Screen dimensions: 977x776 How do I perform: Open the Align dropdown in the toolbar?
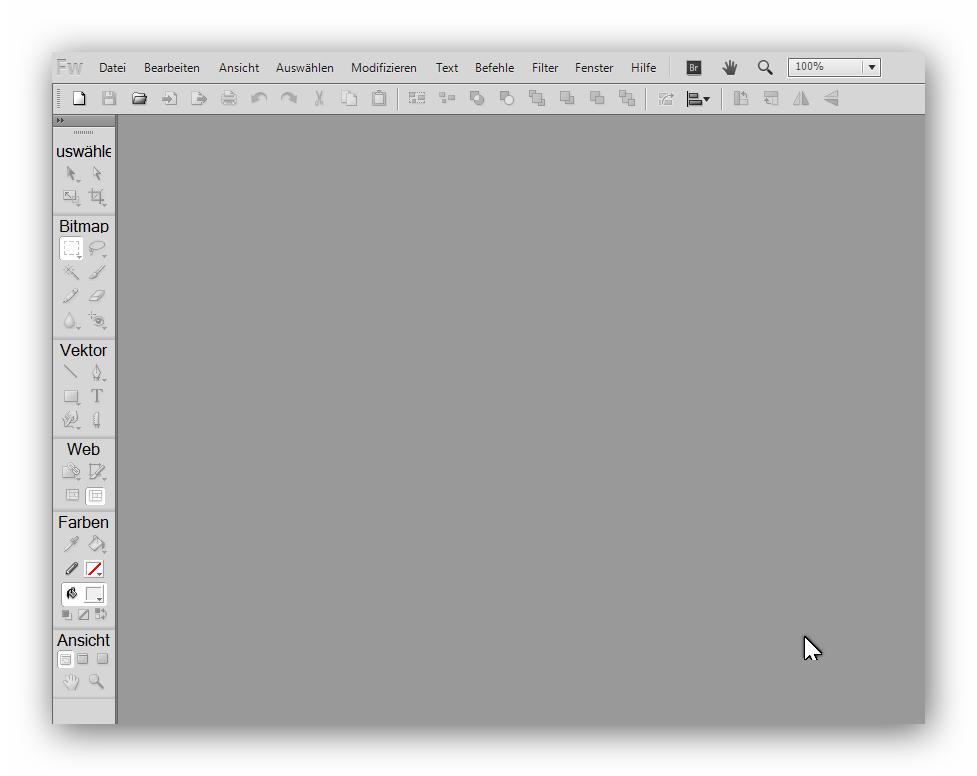tap(698, 98)
